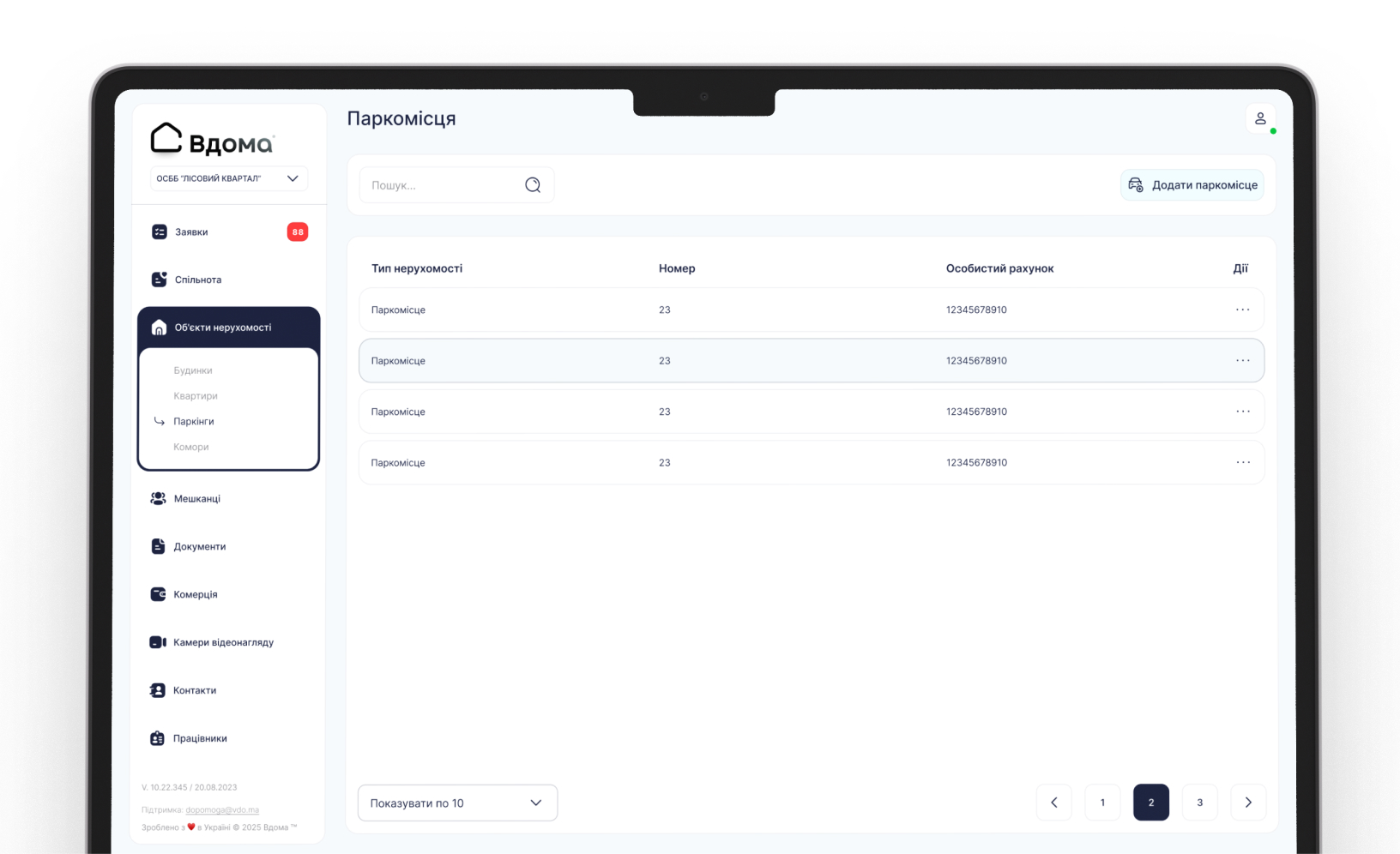The image size is (1400, 854).
Task: Click the Камери відеонагляду camera icon
Action: coord(158,642)
